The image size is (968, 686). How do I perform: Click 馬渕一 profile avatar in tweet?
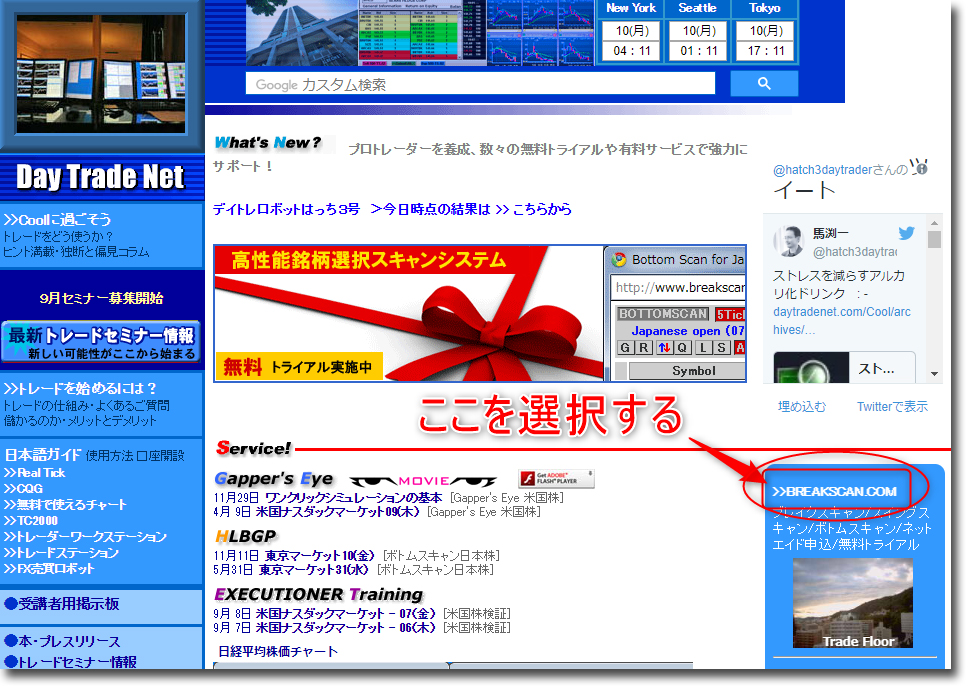tap(790, 241)
